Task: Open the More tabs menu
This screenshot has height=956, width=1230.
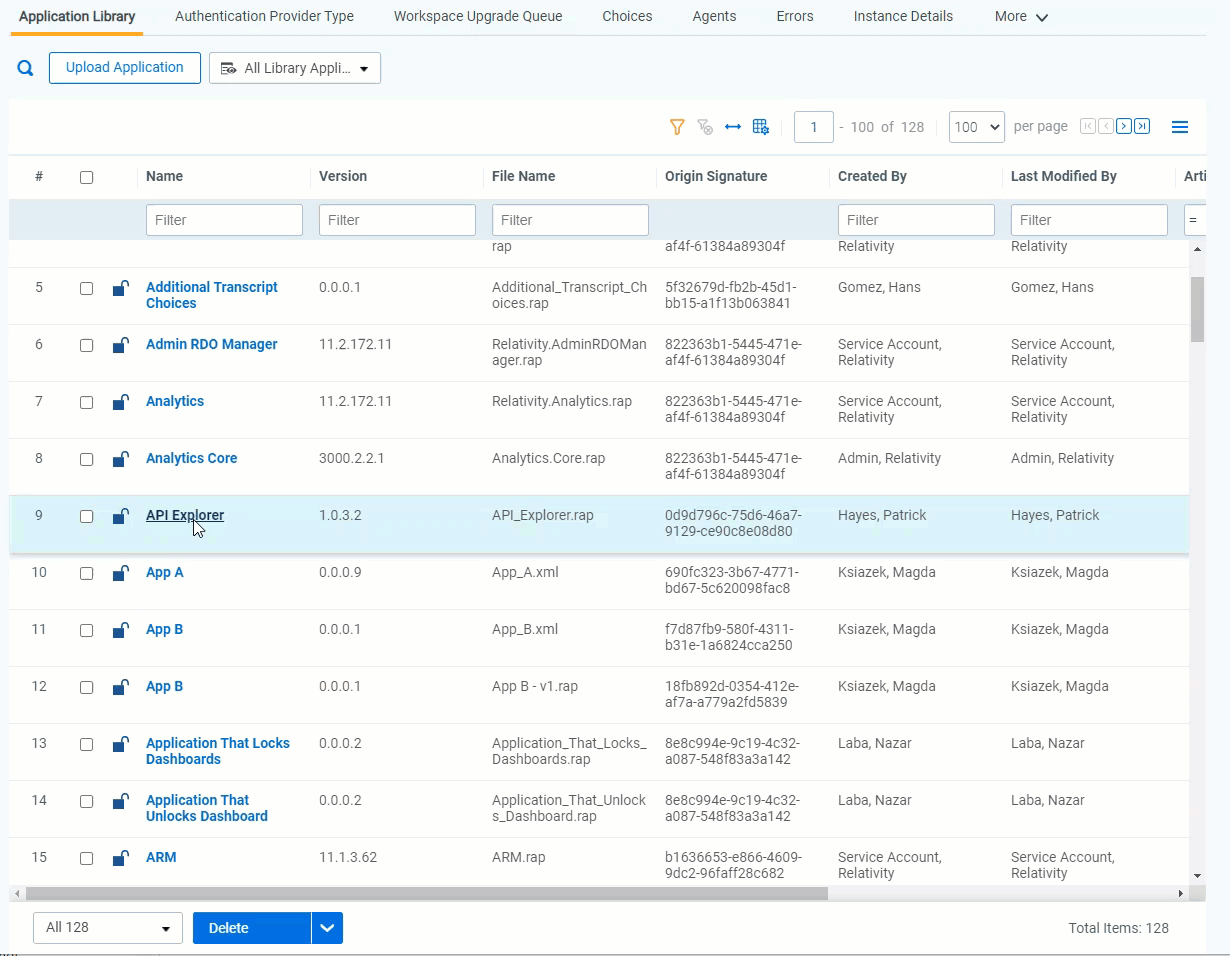Action: click(x=1021, y=16)
